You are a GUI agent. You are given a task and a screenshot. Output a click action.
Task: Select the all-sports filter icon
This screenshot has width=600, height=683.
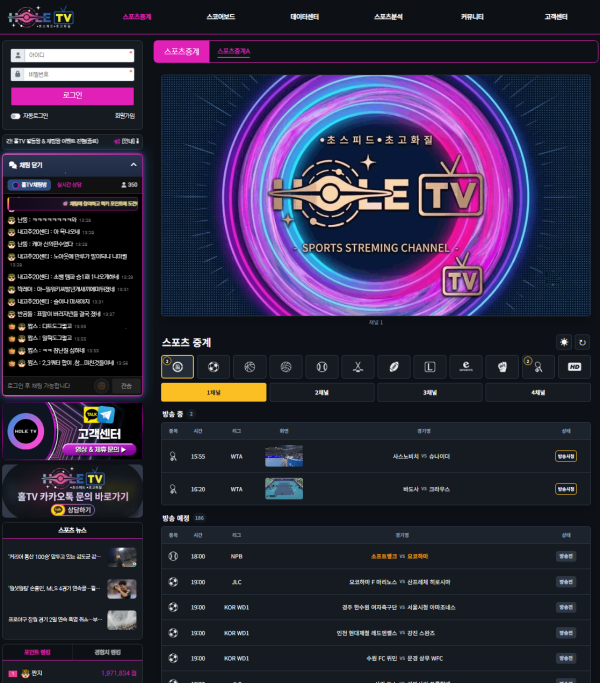177,367
